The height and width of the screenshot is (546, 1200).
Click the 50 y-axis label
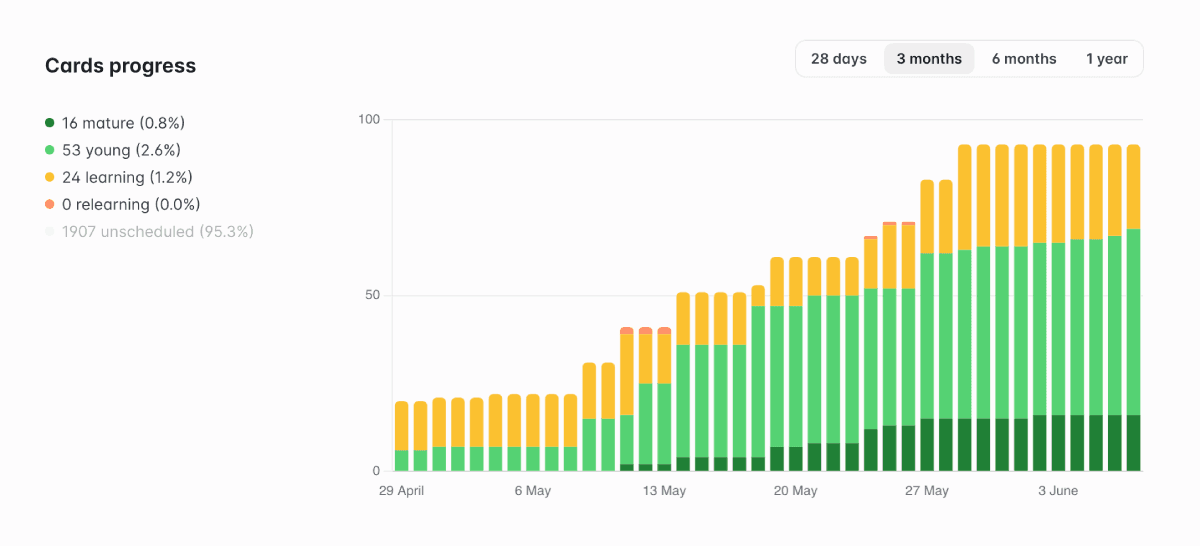pyautogui.click(x=374, y=296)
